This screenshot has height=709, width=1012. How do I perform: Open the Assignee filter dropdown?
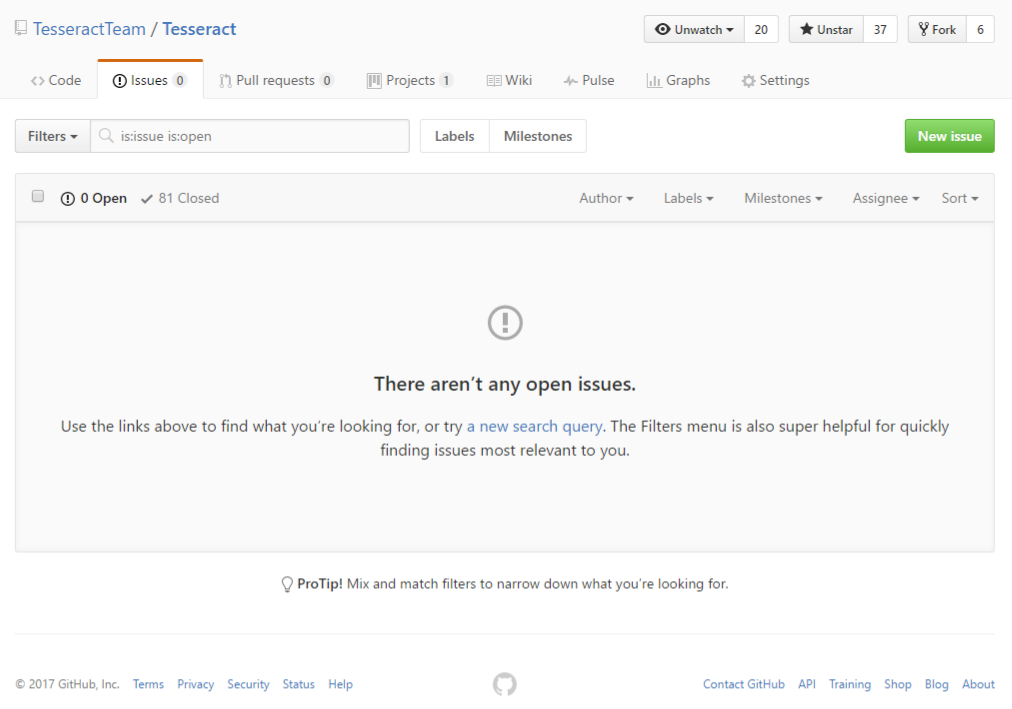point(886,198)
